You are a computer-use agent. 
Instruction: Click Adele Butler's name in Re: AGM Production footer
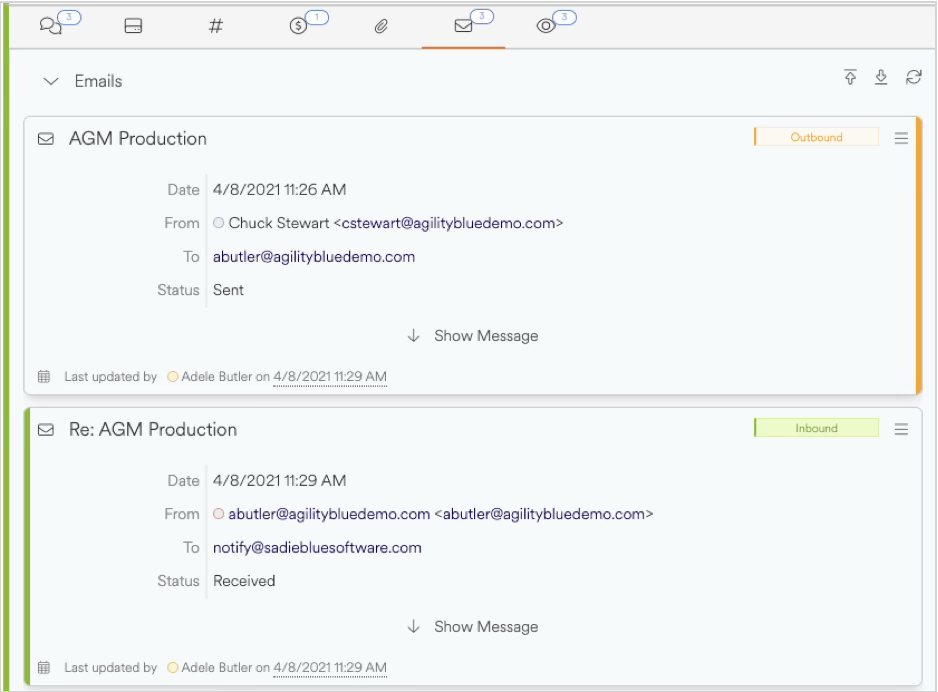point(217,667)
